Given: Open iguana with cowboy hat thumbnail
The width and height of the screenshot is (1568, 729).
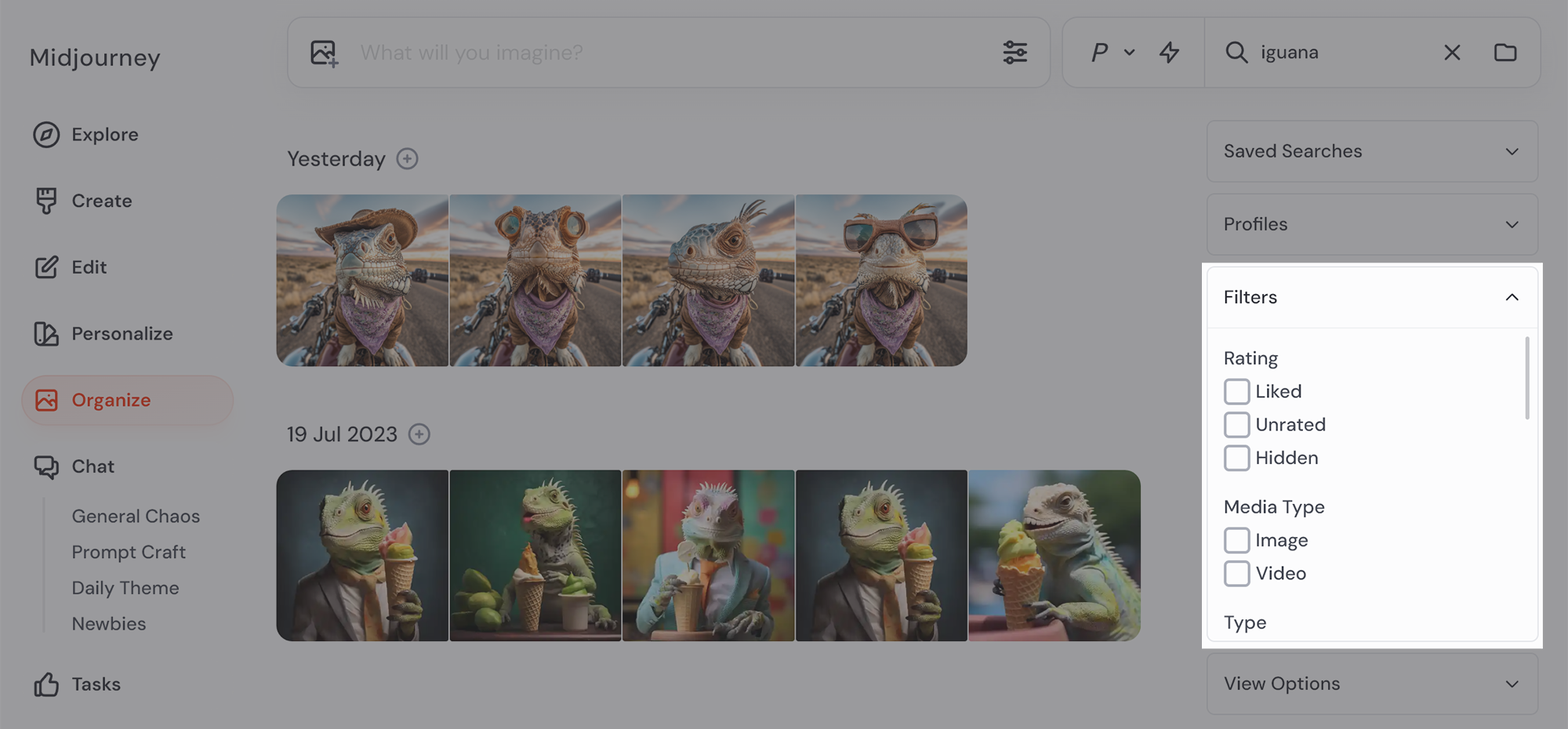Looking at the screenshot, I should pos(362,281).
